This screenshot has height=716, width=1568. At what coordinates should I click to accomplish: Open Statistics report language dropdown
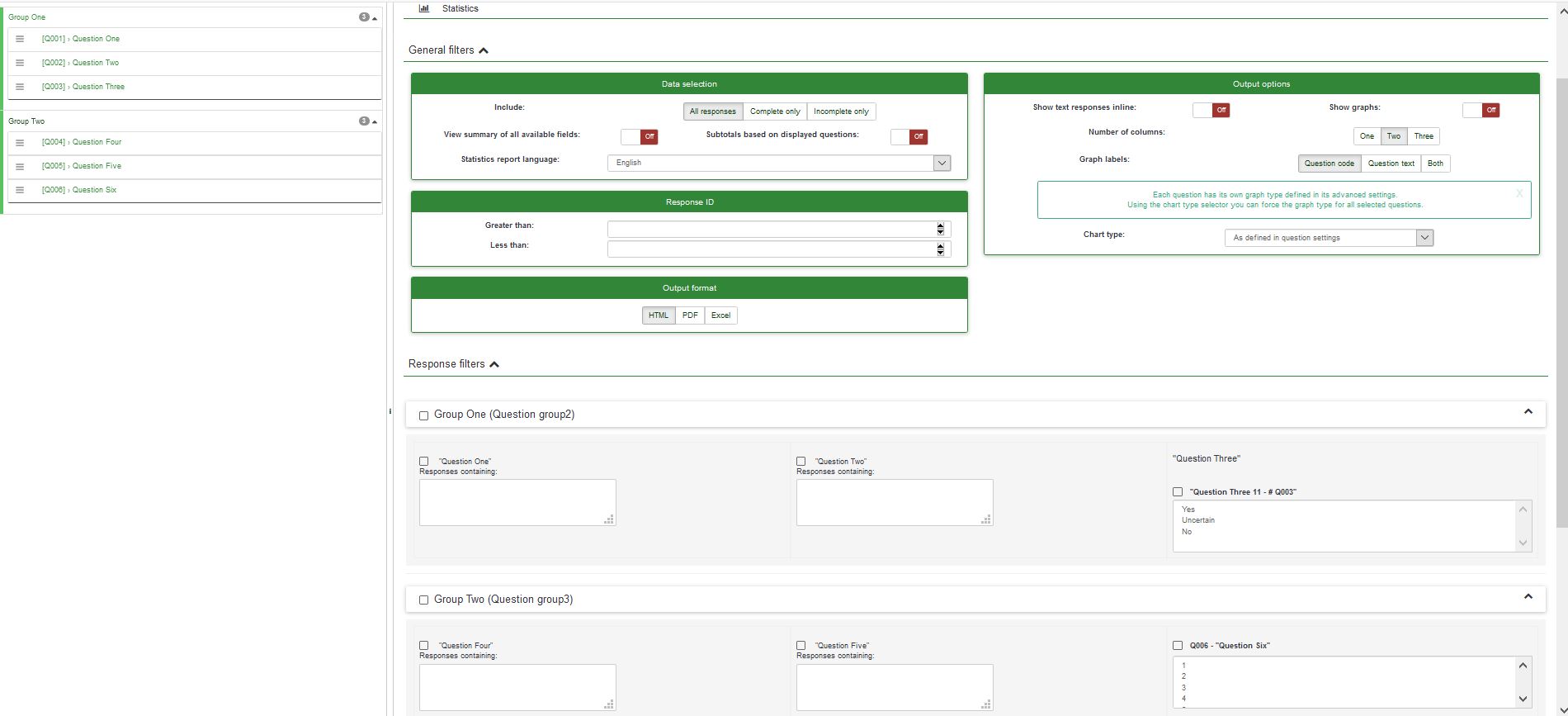tap(778, 164)
